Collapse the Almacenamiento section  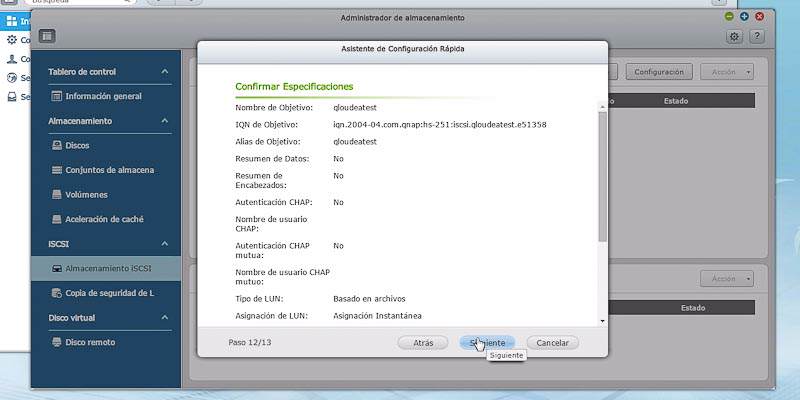[x=165, y=121]
